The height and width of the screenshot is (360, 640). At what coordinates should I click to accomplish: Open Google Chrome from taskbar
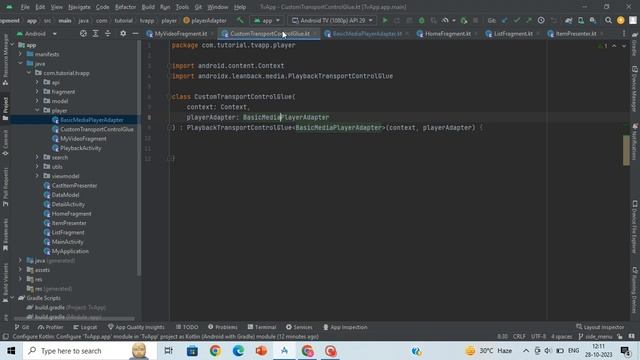tap(215, 351)
